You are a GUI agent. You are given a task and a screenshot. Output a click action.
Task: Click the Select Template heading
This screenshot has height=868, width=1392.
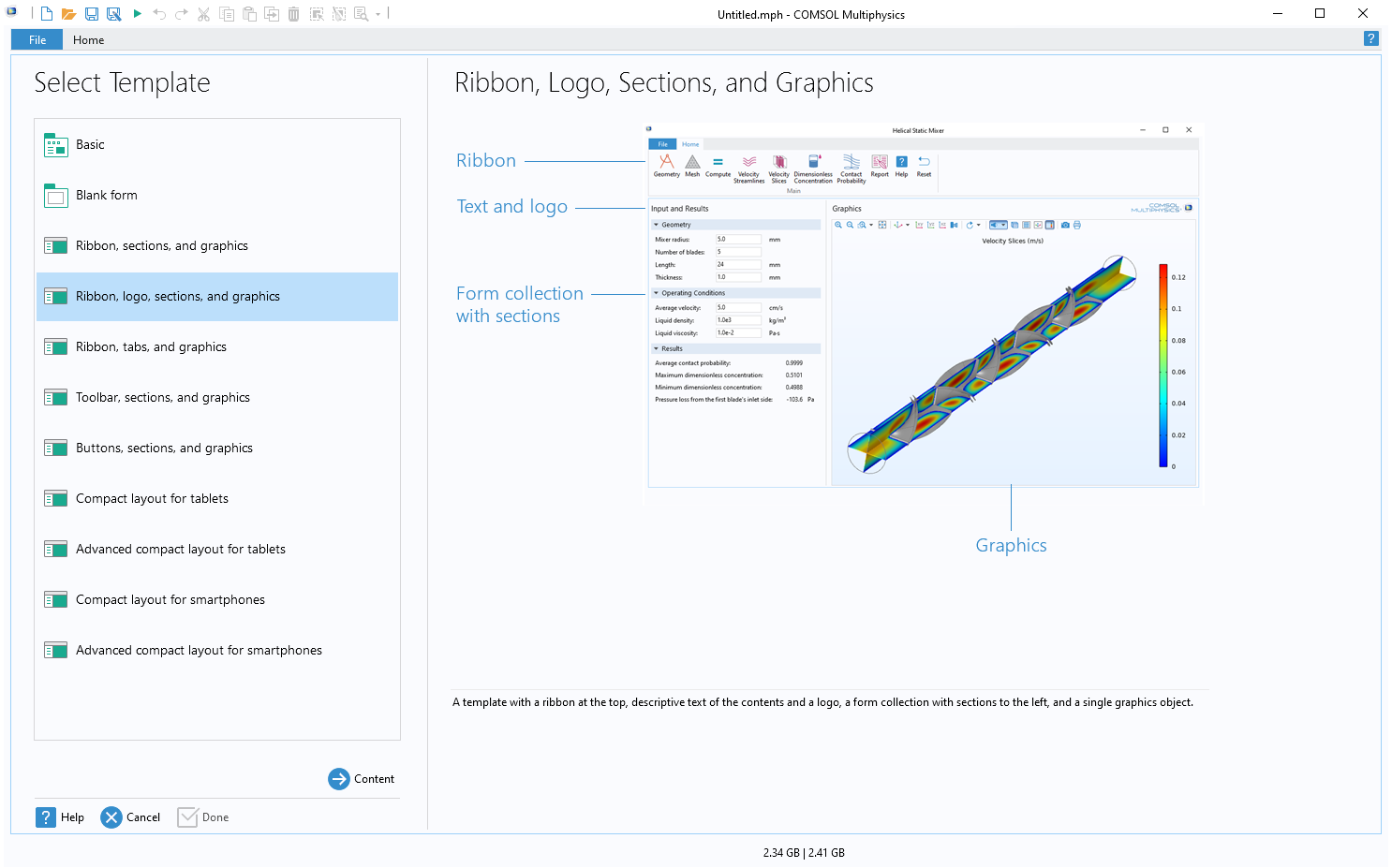[122, 82]
